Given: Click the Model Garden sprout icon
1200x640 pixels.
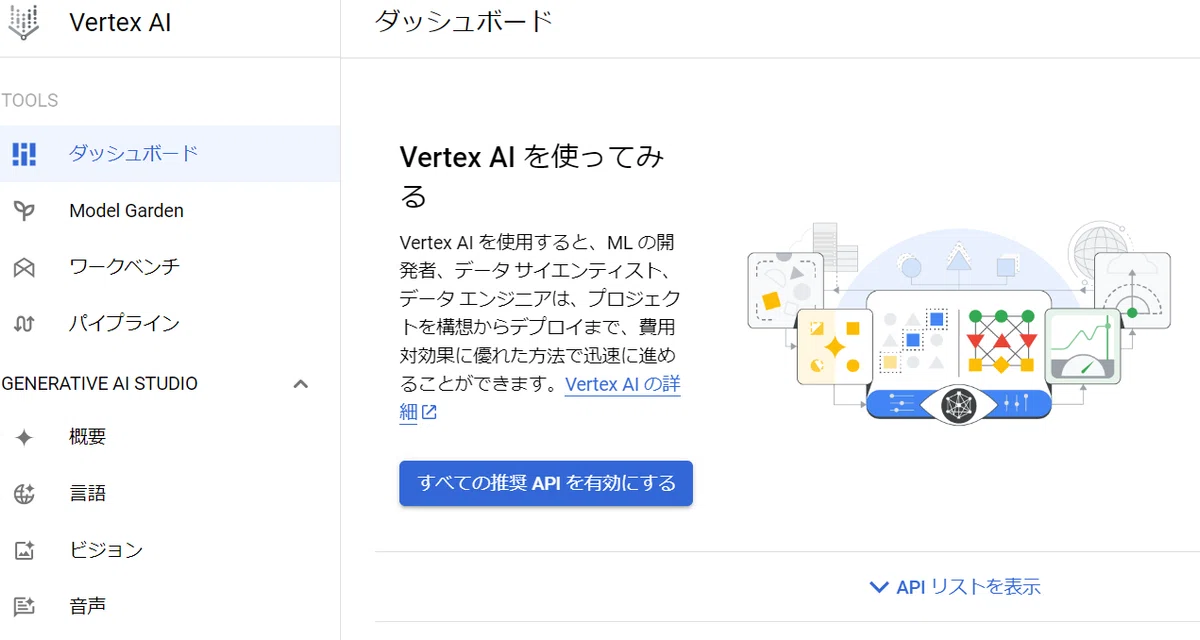Looking at the screenshot, I should tap(24, 211).
